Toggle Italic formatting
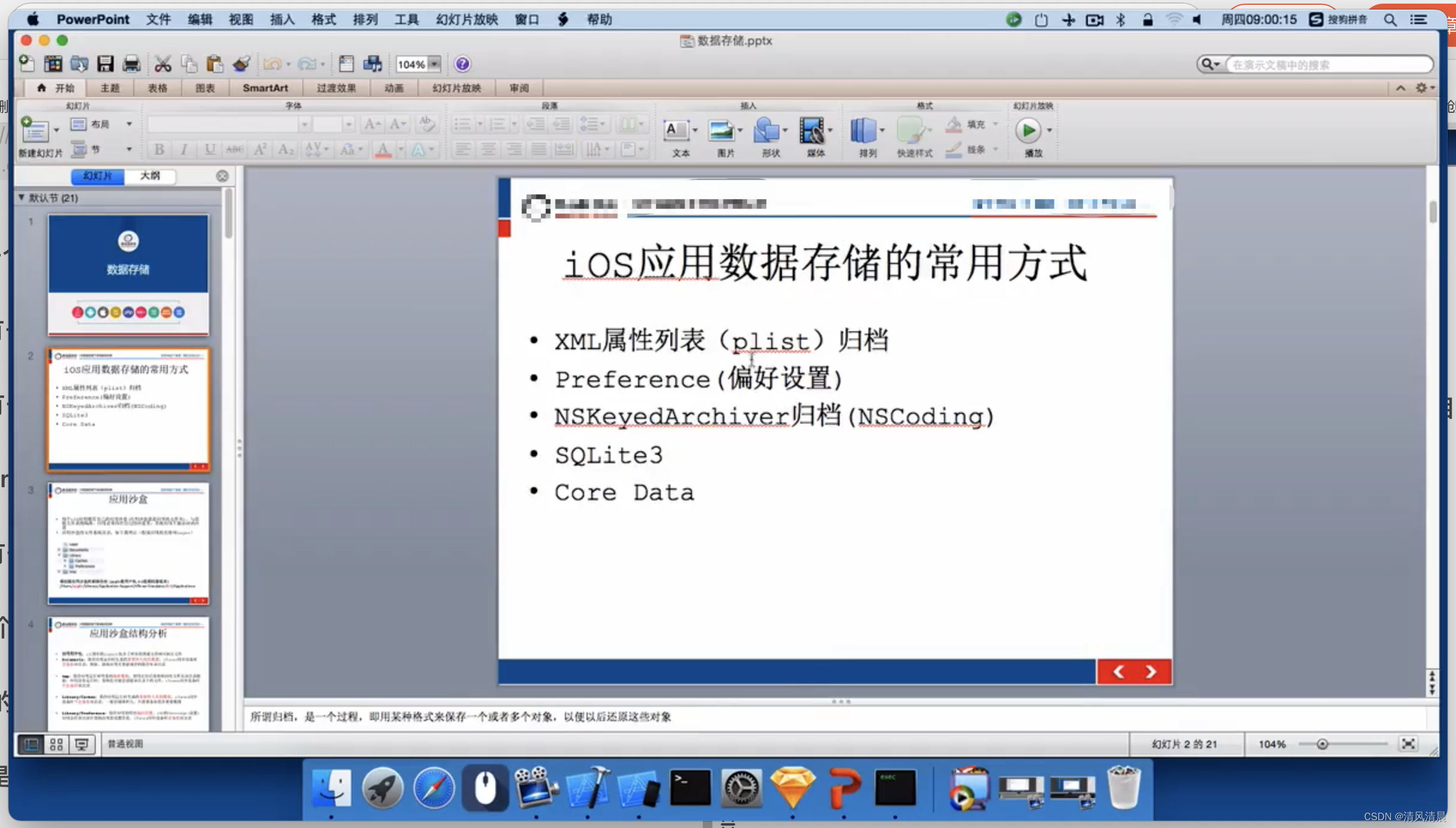Screen dimensions: 1456x828 tap(184, 149)
